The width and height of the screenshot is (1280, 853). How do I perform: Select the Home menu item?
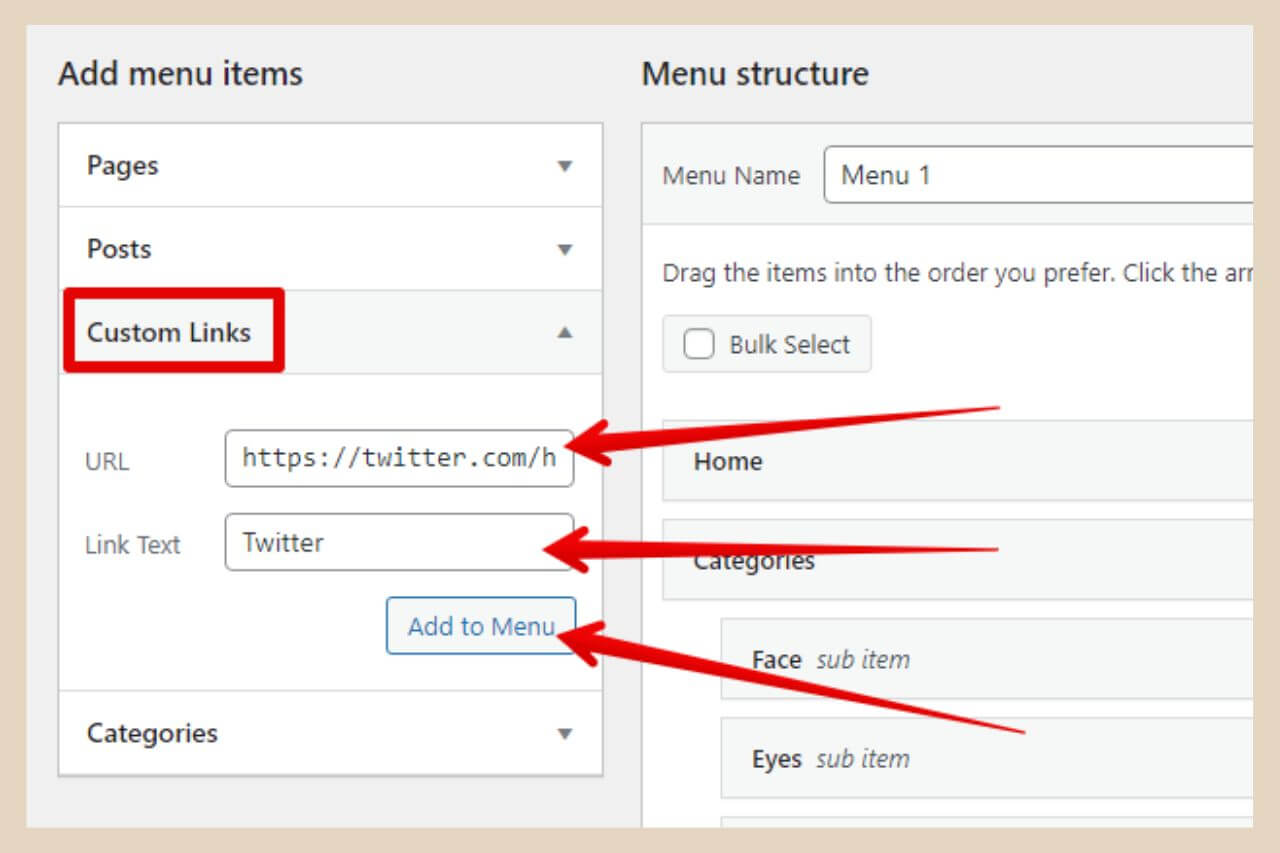(727, 461)
